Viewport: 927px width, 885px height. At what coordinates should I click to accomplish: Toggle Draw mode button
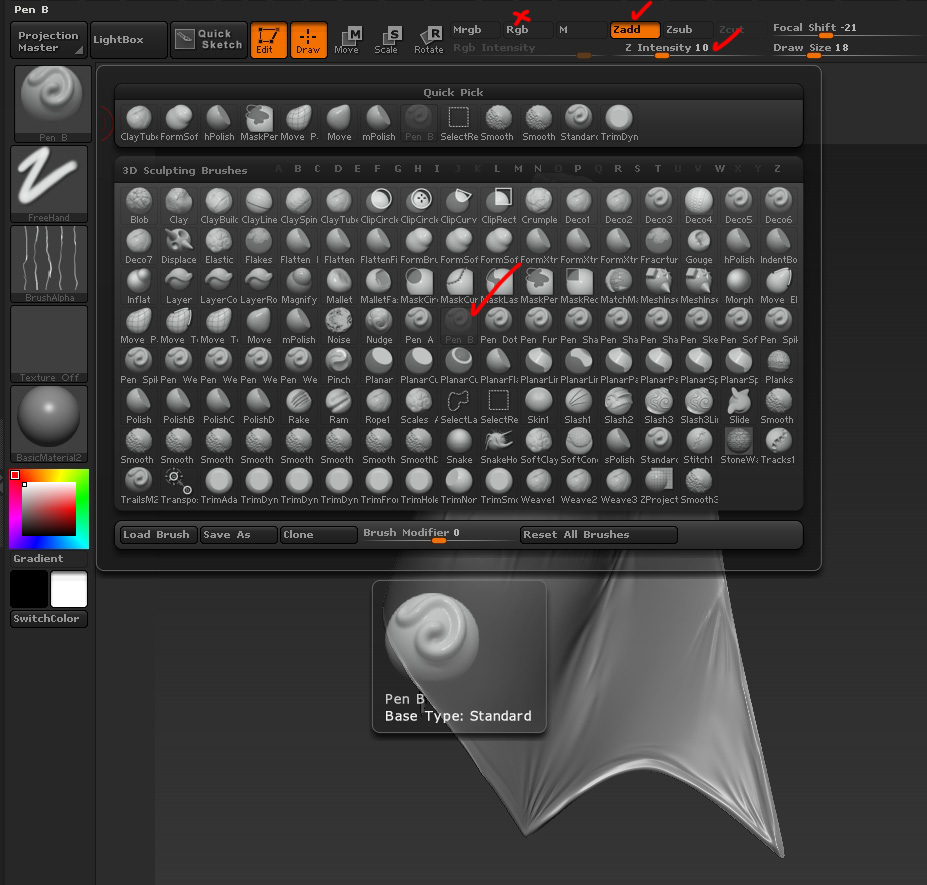(308, 40)
